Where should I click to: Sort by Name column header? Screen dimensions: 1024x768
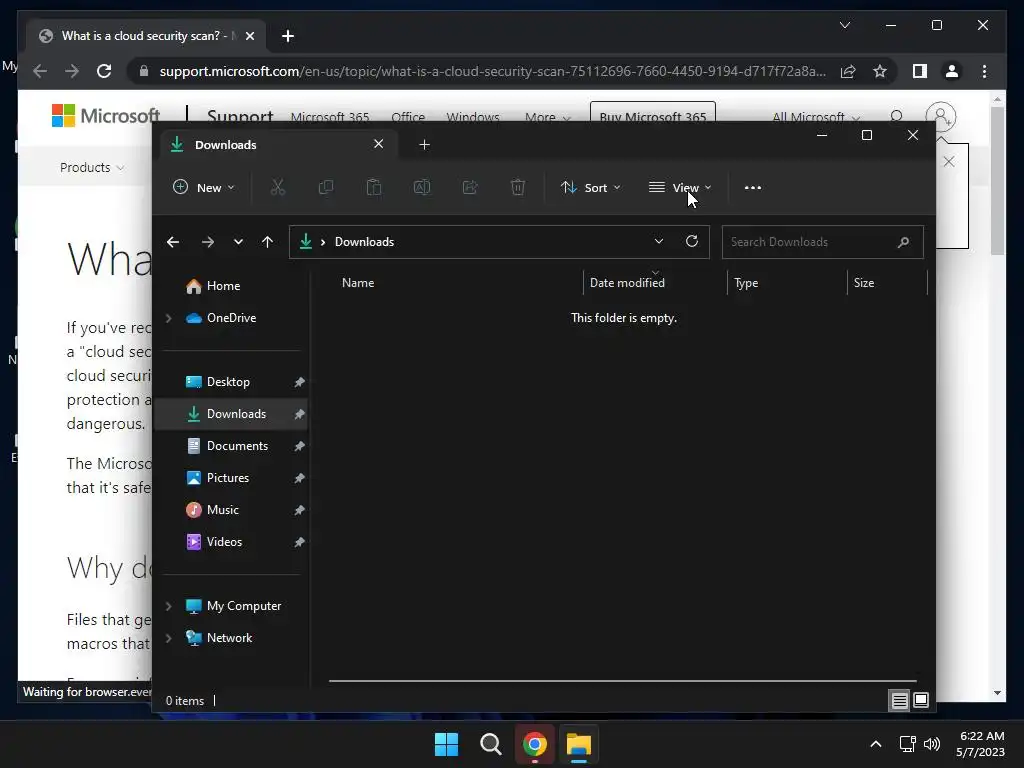[457, 283]
